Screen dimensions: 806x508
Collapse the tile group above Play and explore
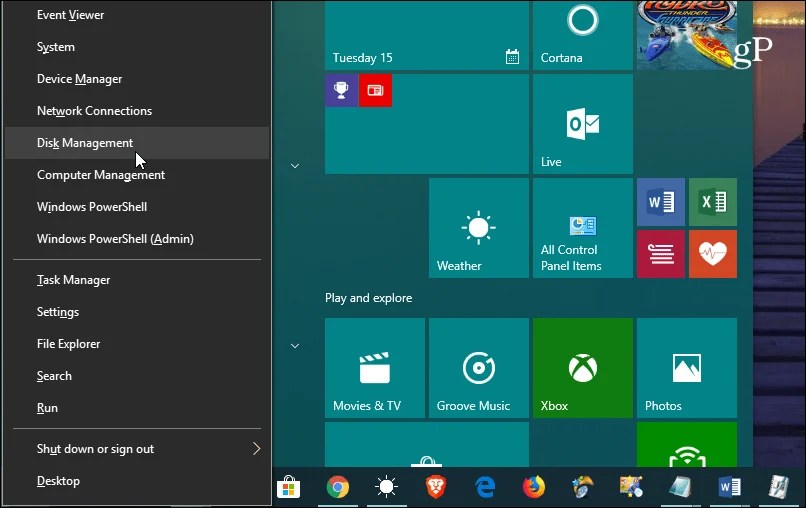(x=295, y=166)
